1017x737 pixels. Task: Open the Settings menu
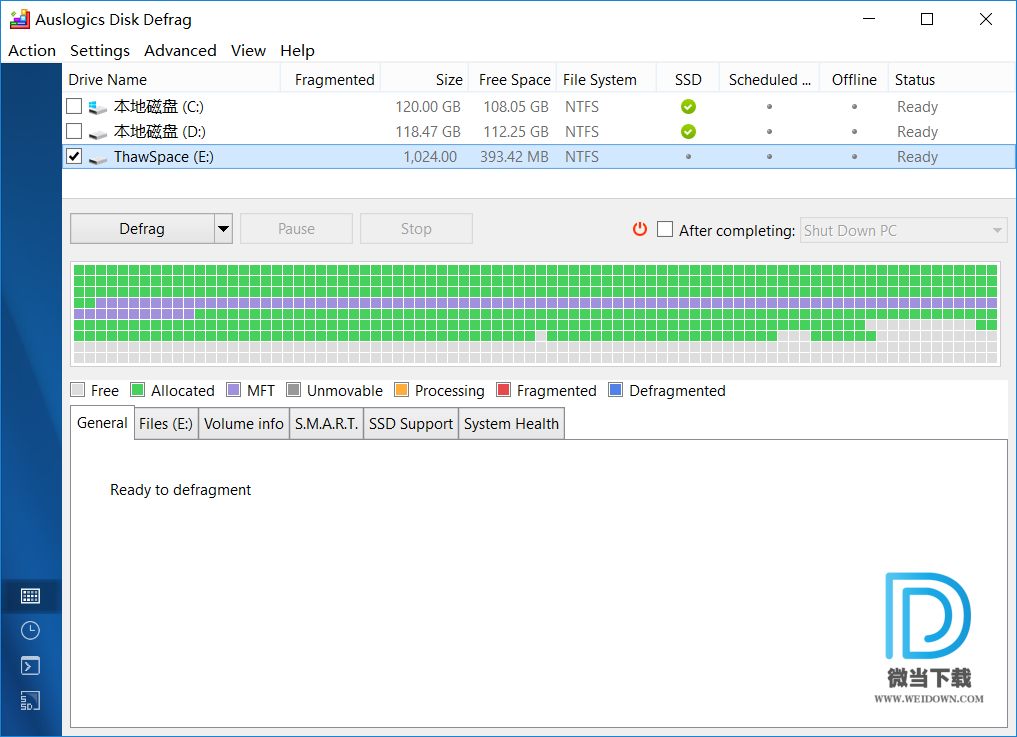pos(100,51)
